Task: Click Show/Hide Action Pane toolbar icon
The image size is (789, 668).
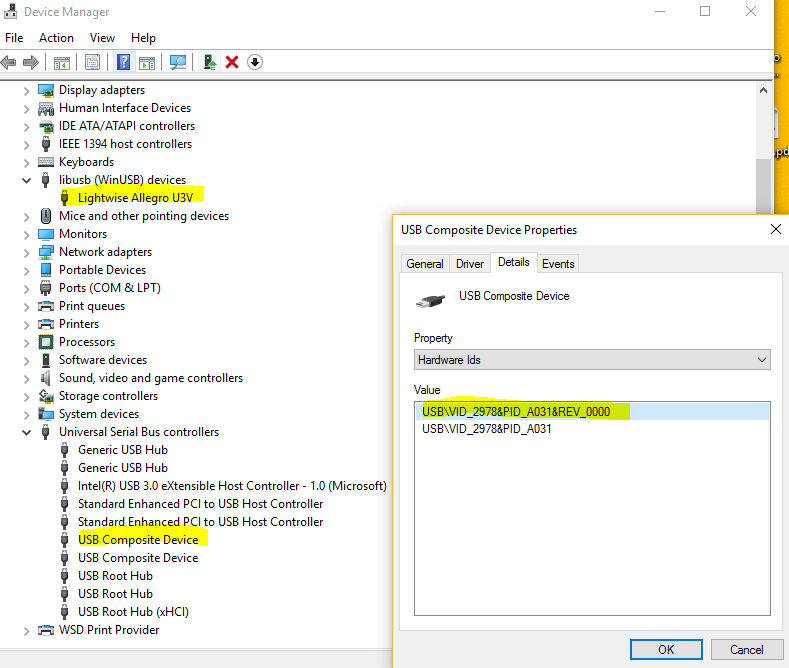Action: 147,63
